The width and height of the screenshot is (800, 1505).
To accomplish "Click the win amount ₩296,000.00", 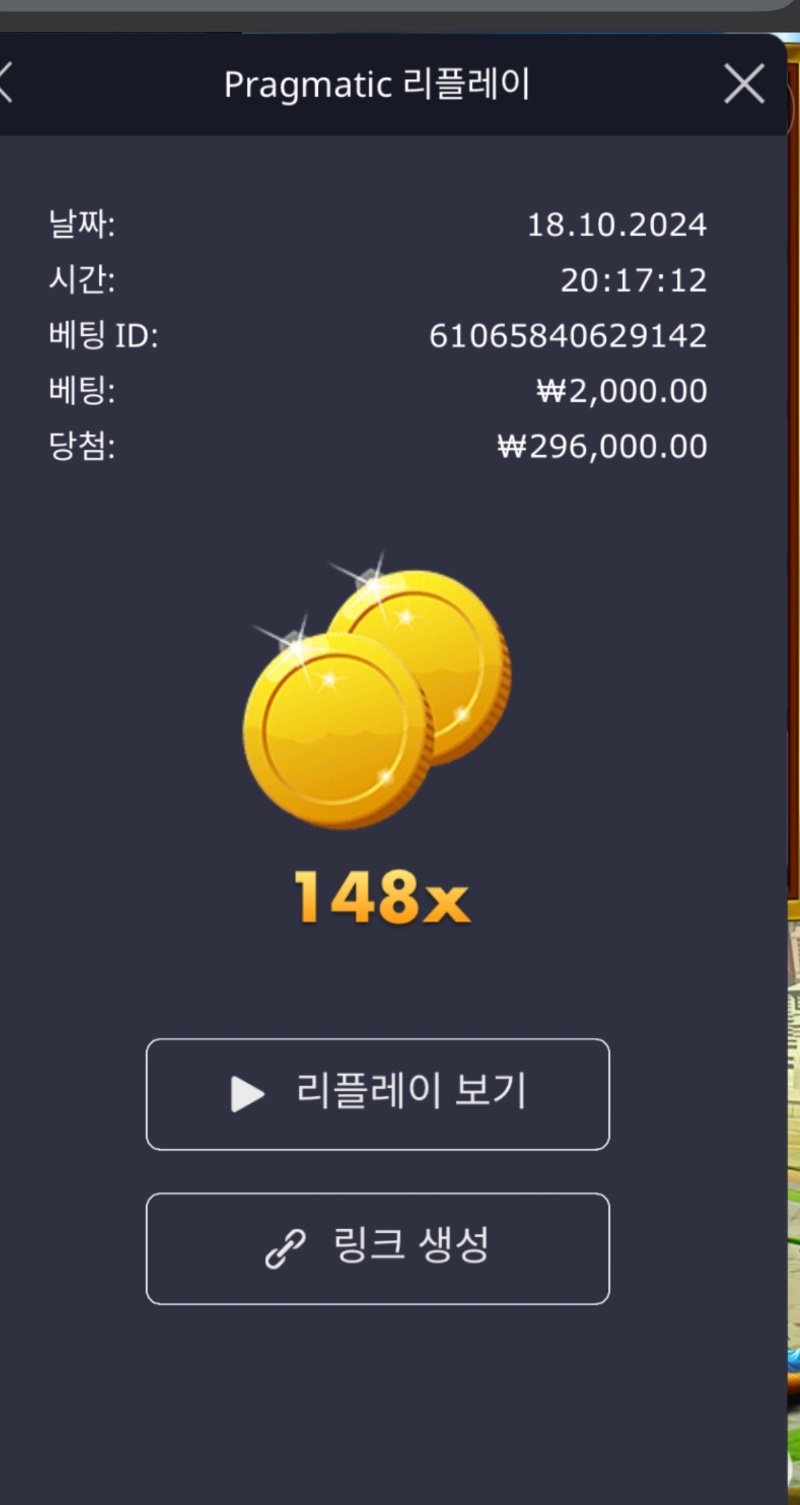I will coord(602,446).
